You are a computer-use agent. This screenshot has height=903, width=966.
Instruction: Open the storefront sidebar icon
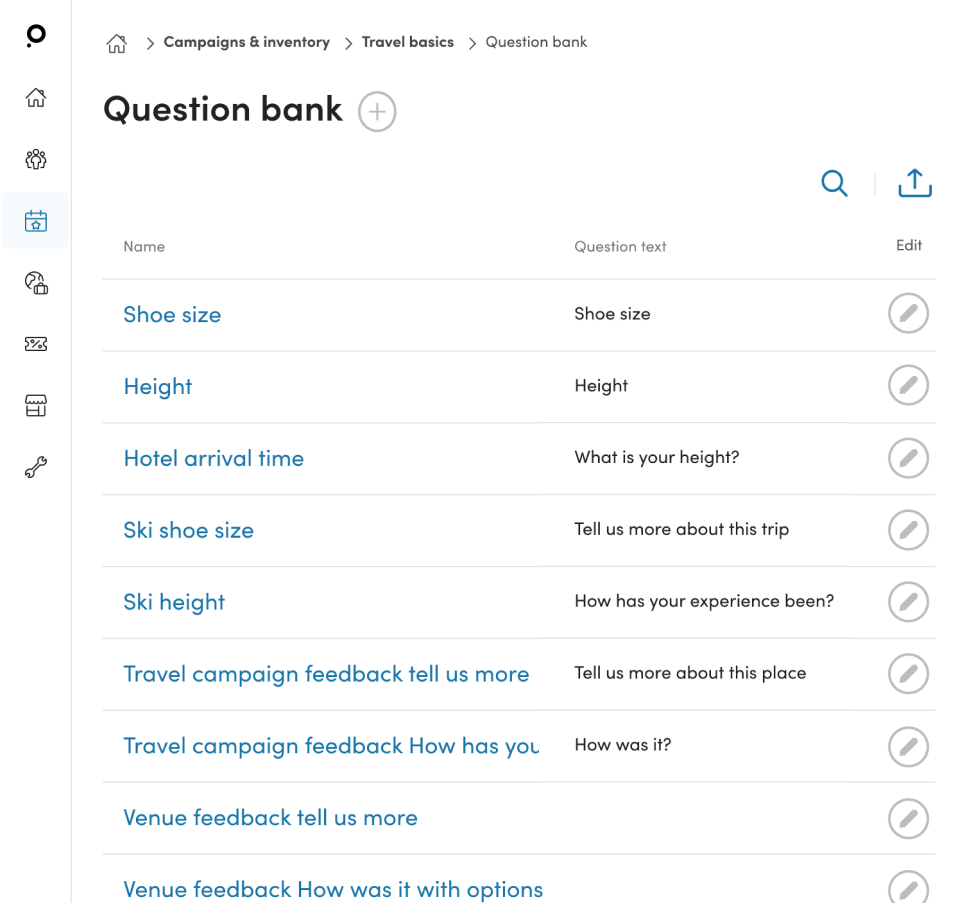pyautogui.click(x=36, y=406)
